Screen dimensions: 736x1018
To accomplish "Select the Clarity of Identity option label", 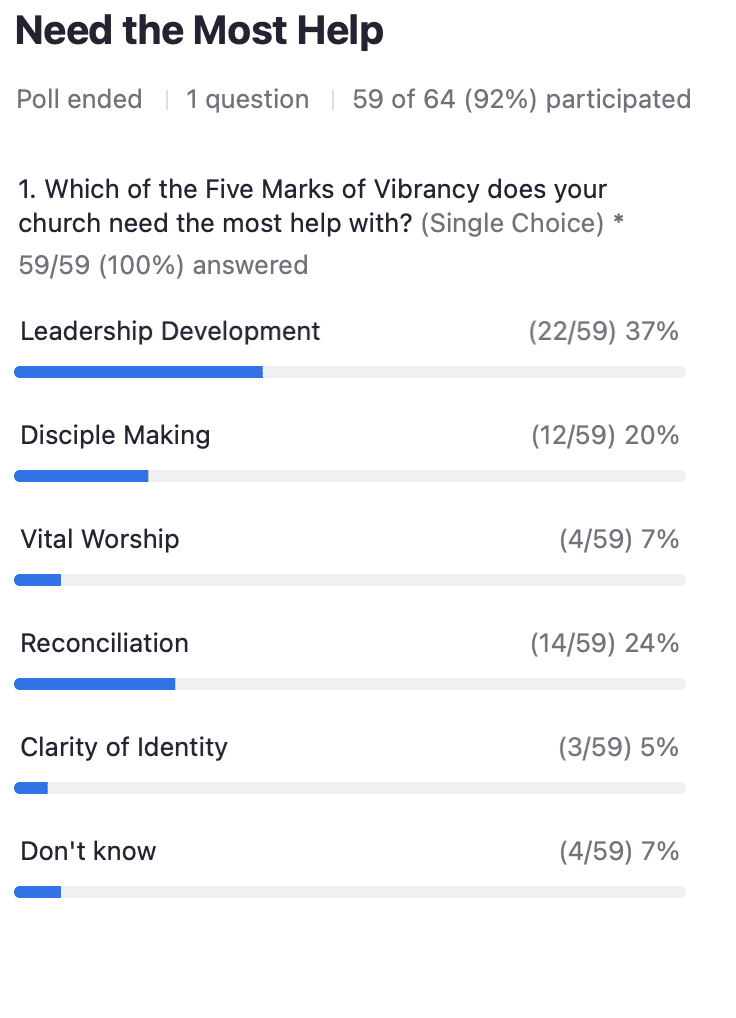I will [x=124, y=747].
